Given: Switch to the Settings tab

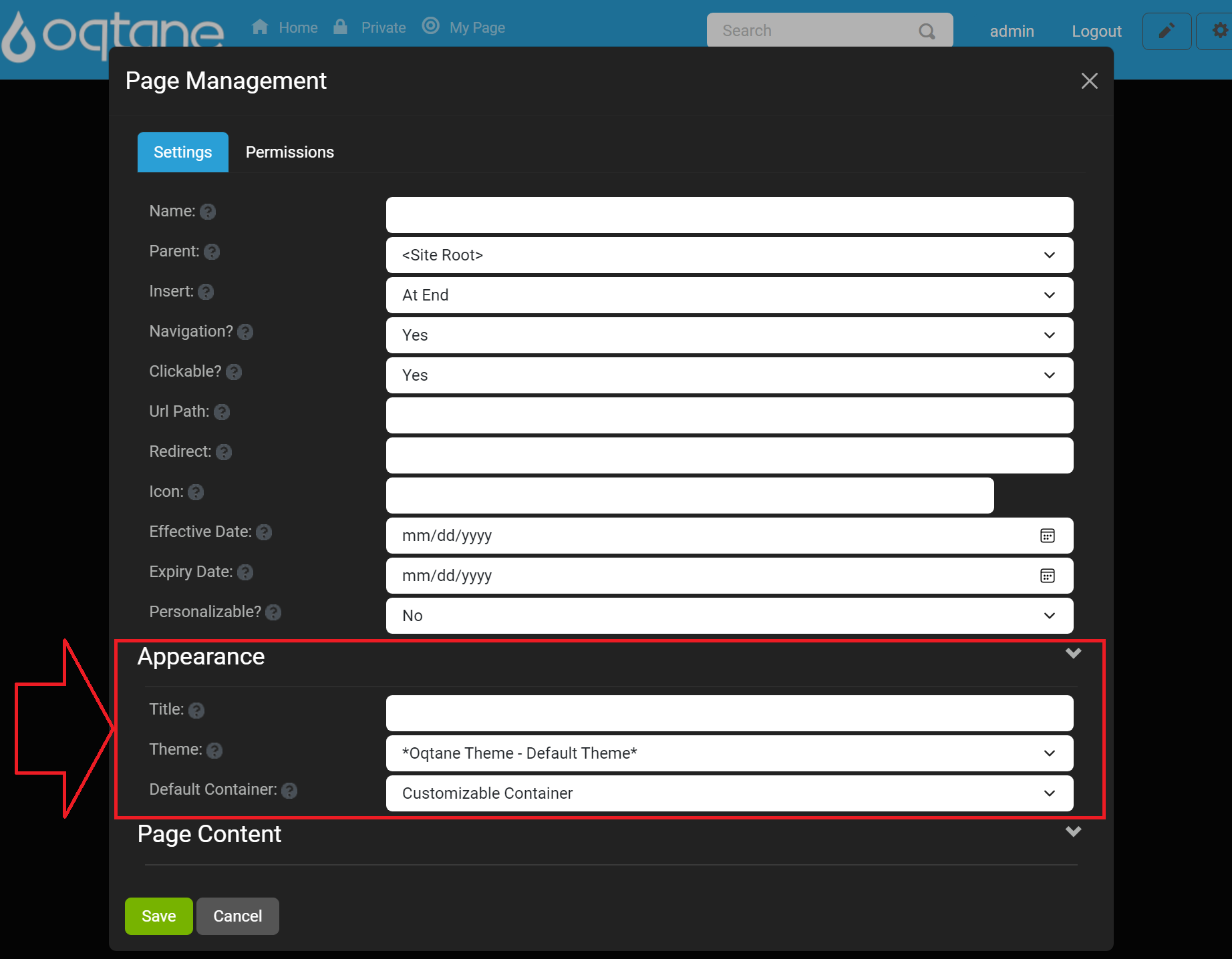Looking at the screenshot, I should pos(183,152).
